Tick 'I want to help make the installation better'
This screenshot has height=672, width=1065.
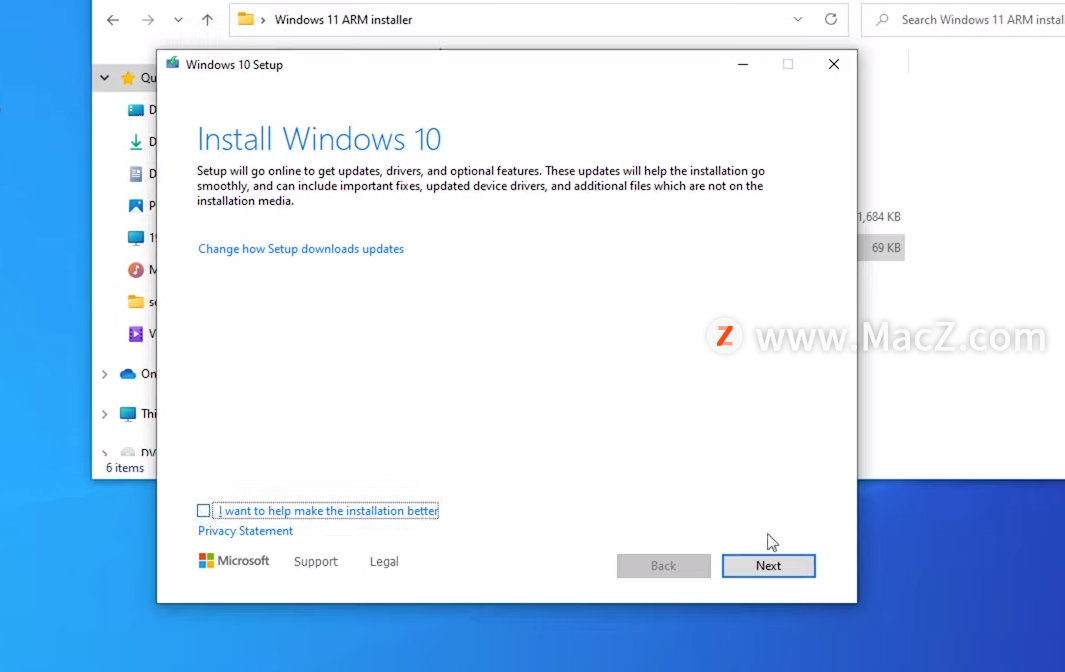pyautogui.click(x=203, y=510)
